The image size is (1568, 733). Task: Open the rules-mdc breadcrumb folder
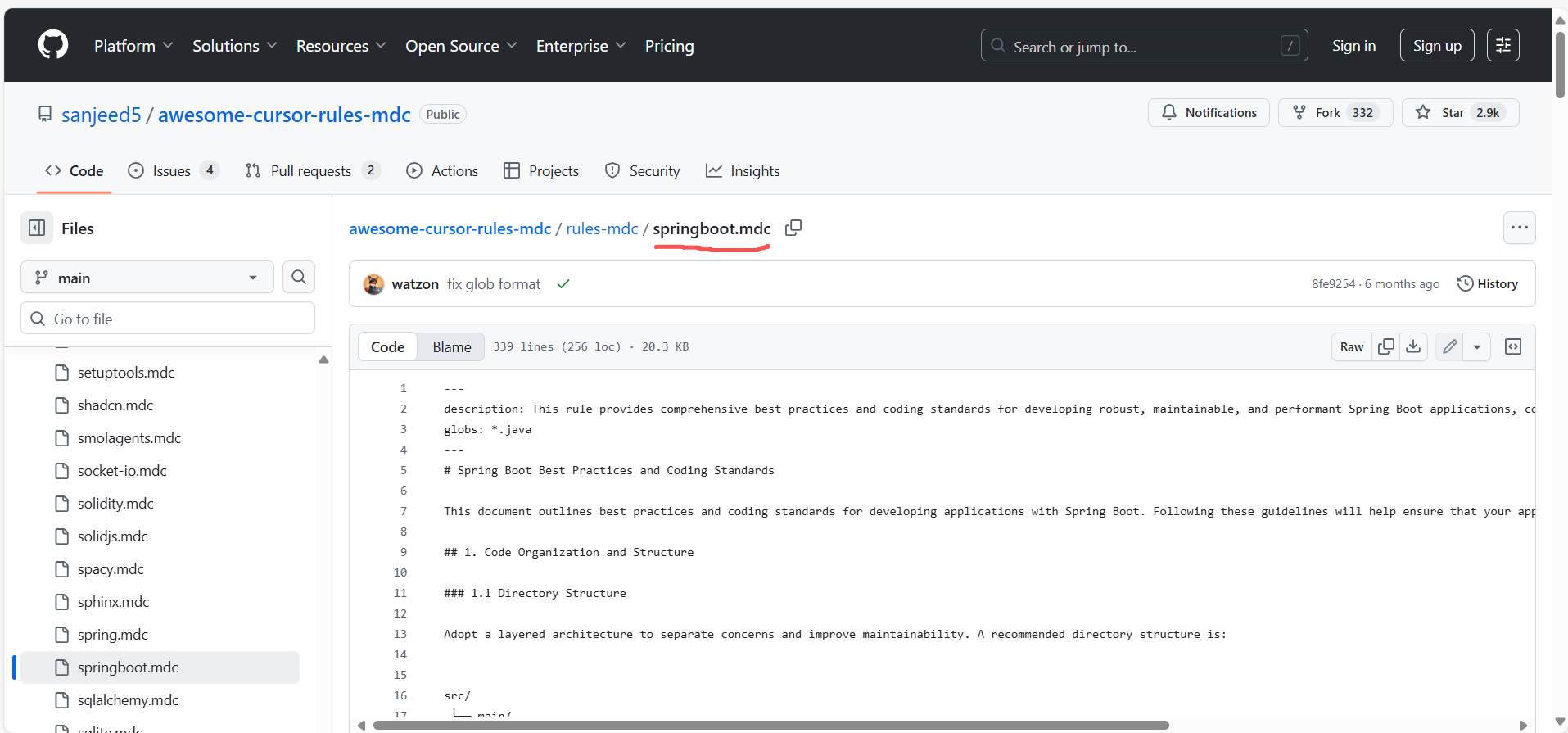tap(602, 228)
